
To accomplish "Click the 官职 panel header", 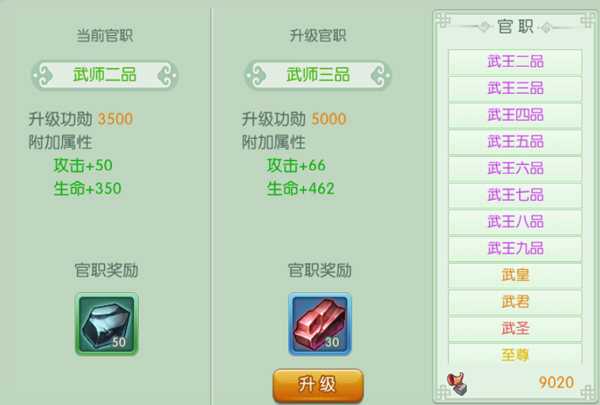I will tap(515, 27).
